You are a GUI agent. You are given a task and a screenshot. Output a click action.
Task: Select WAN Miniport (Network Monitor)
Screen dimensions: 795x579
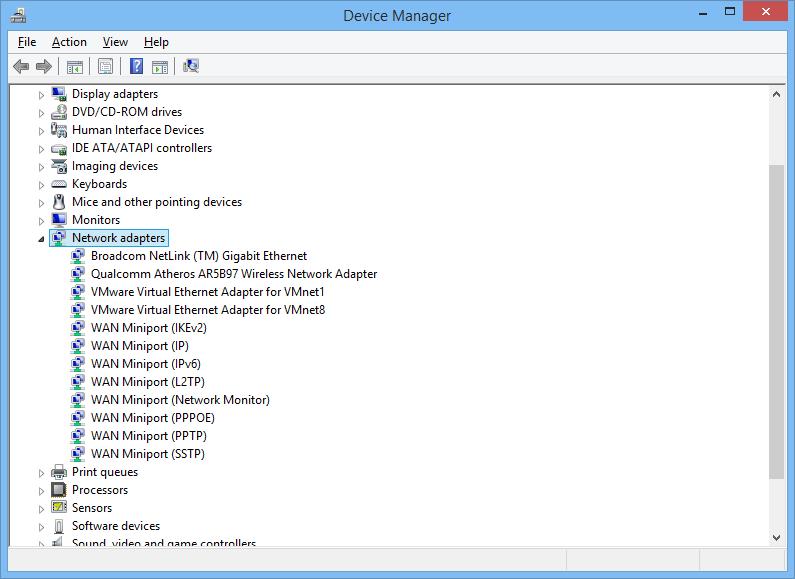(x=180, y=400)
